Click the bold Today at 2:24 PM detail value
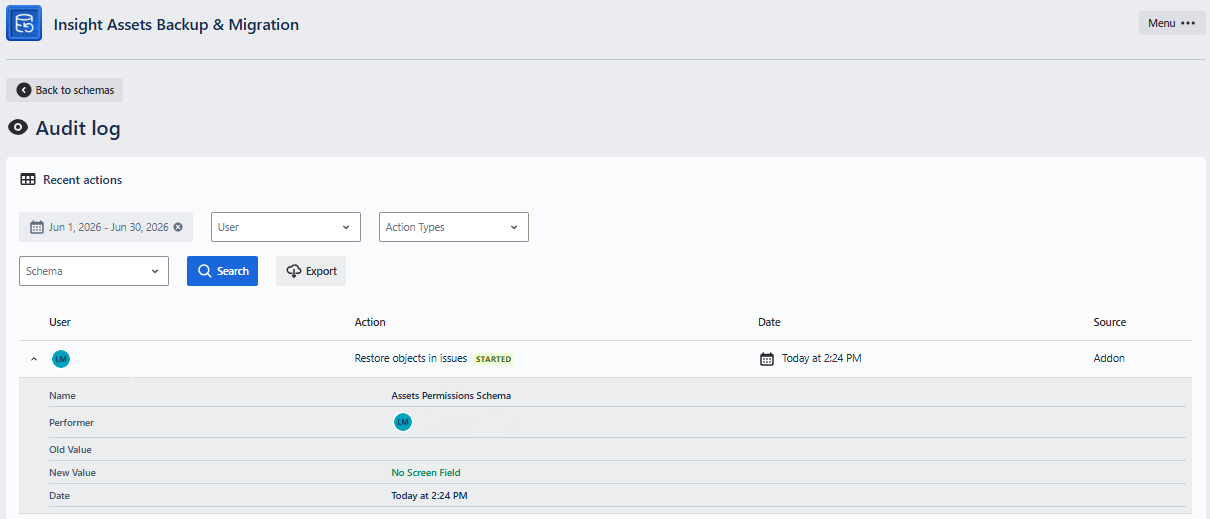 click(x=429, y=496)
